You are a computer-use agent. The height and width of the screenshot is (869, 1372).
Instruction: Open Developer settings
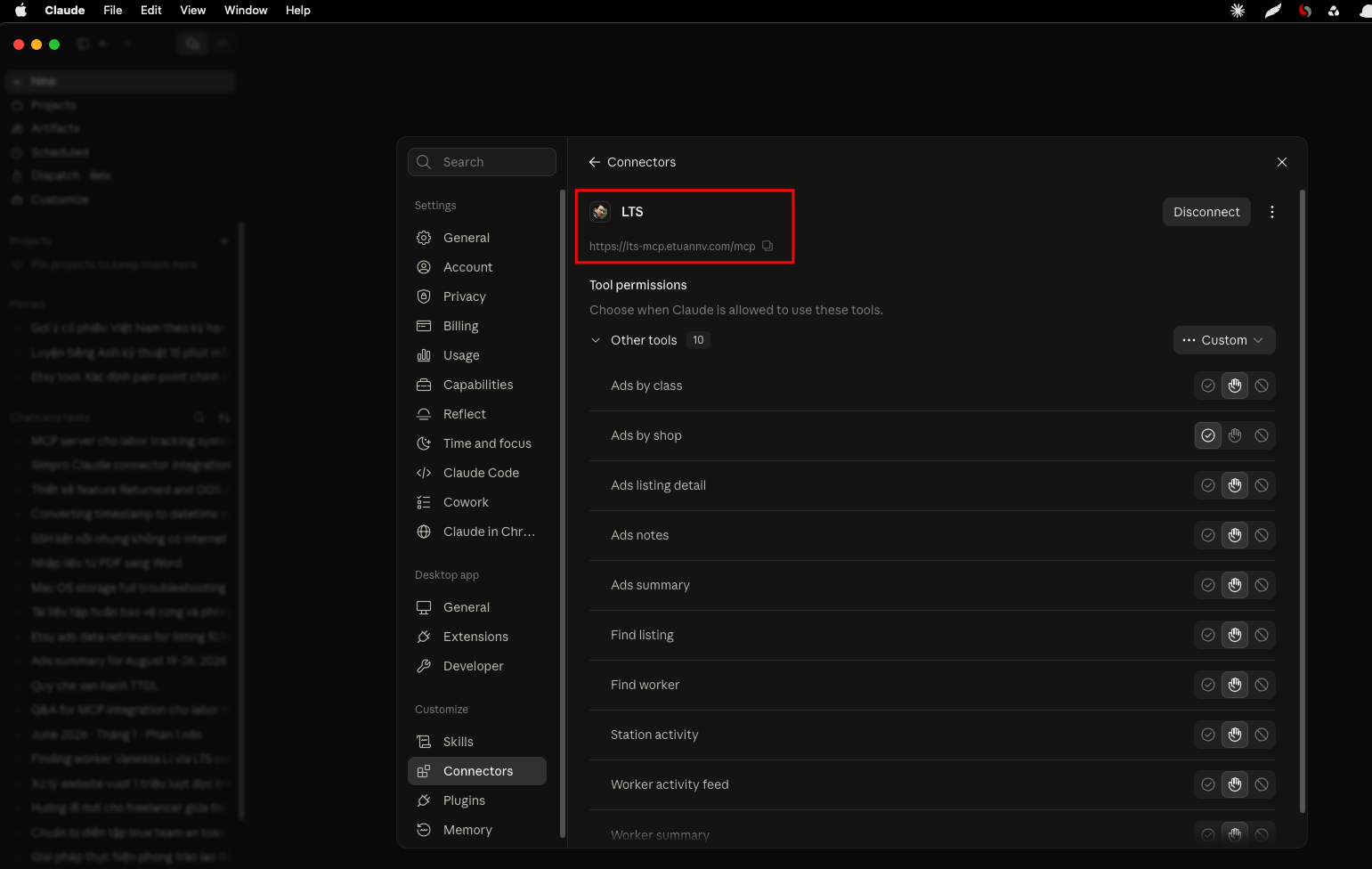tap(477, 666)
